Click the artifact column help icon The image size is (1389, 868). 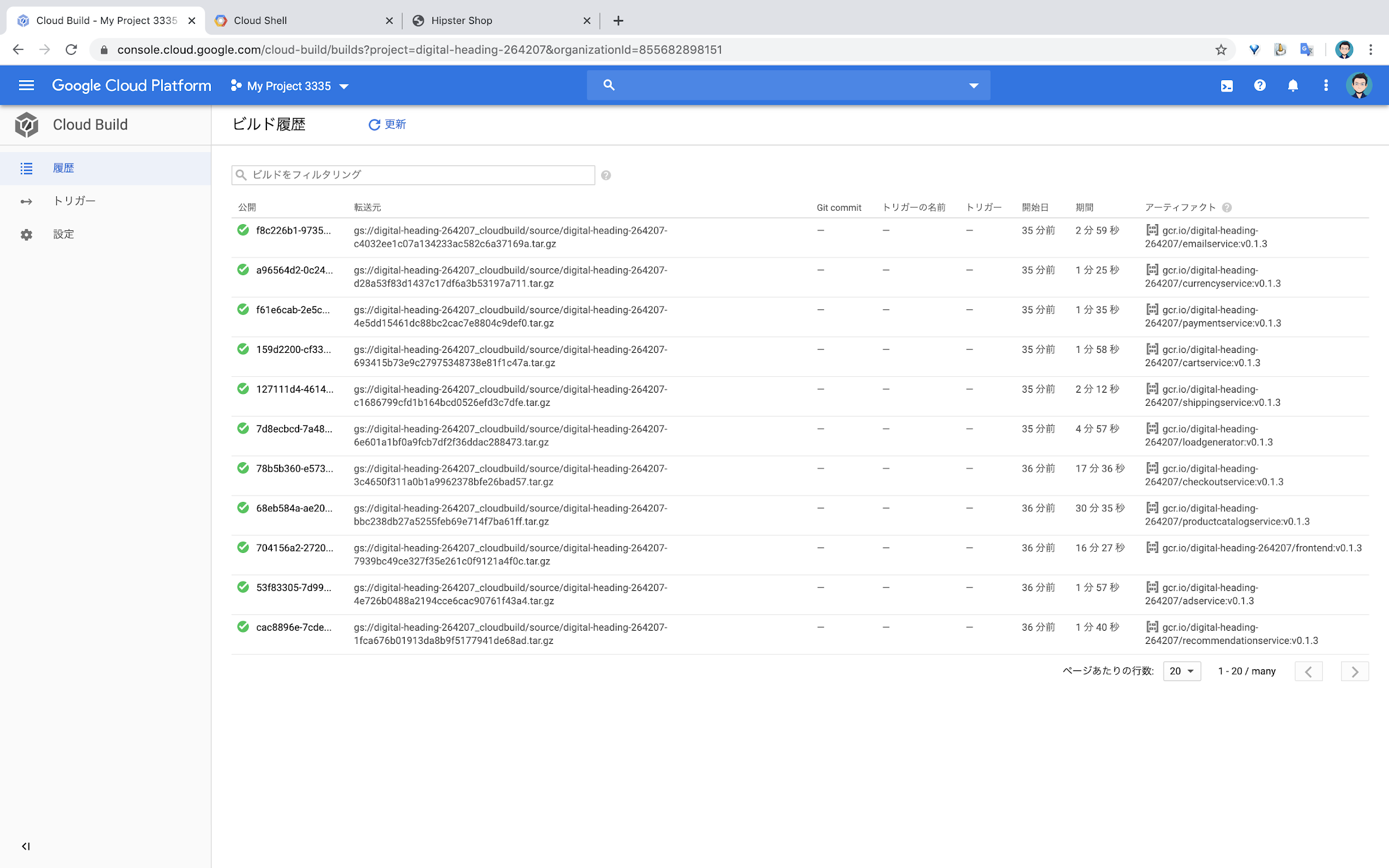point(1227,208)
